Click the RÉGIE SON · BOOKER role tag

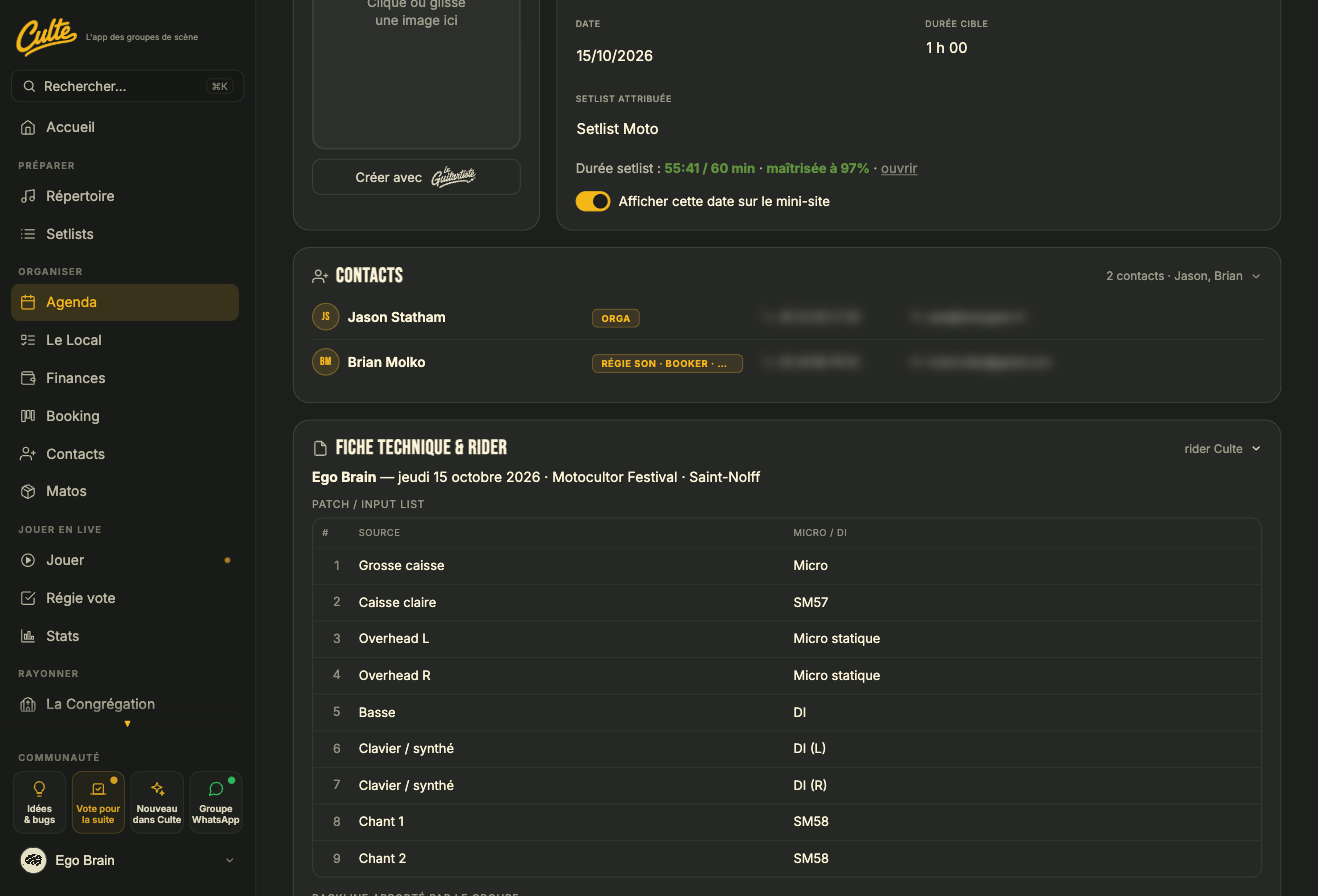[667, 363]
